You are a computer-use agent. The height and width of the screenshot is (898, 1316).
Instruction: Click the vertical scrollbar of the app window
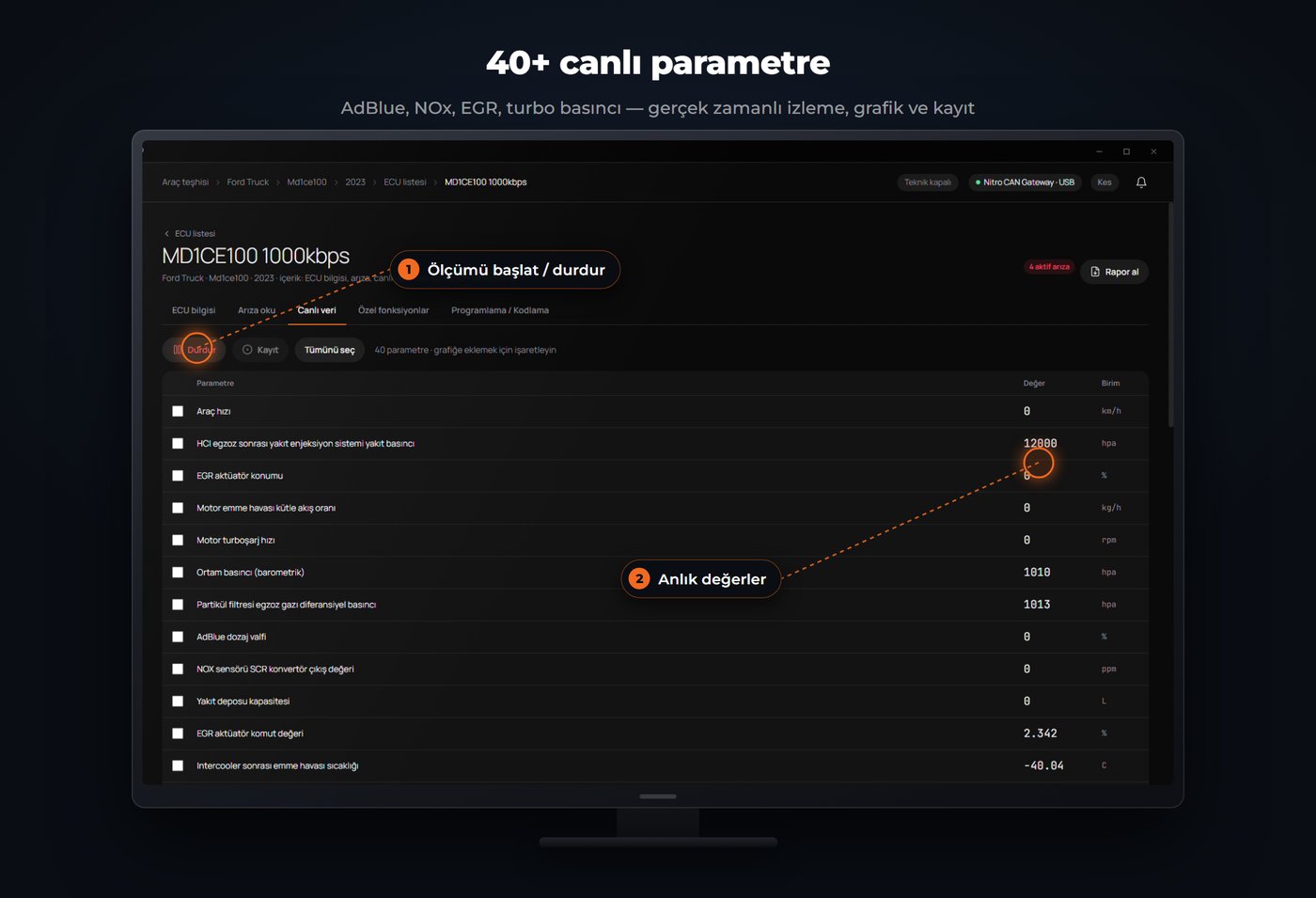[1170, 315]
